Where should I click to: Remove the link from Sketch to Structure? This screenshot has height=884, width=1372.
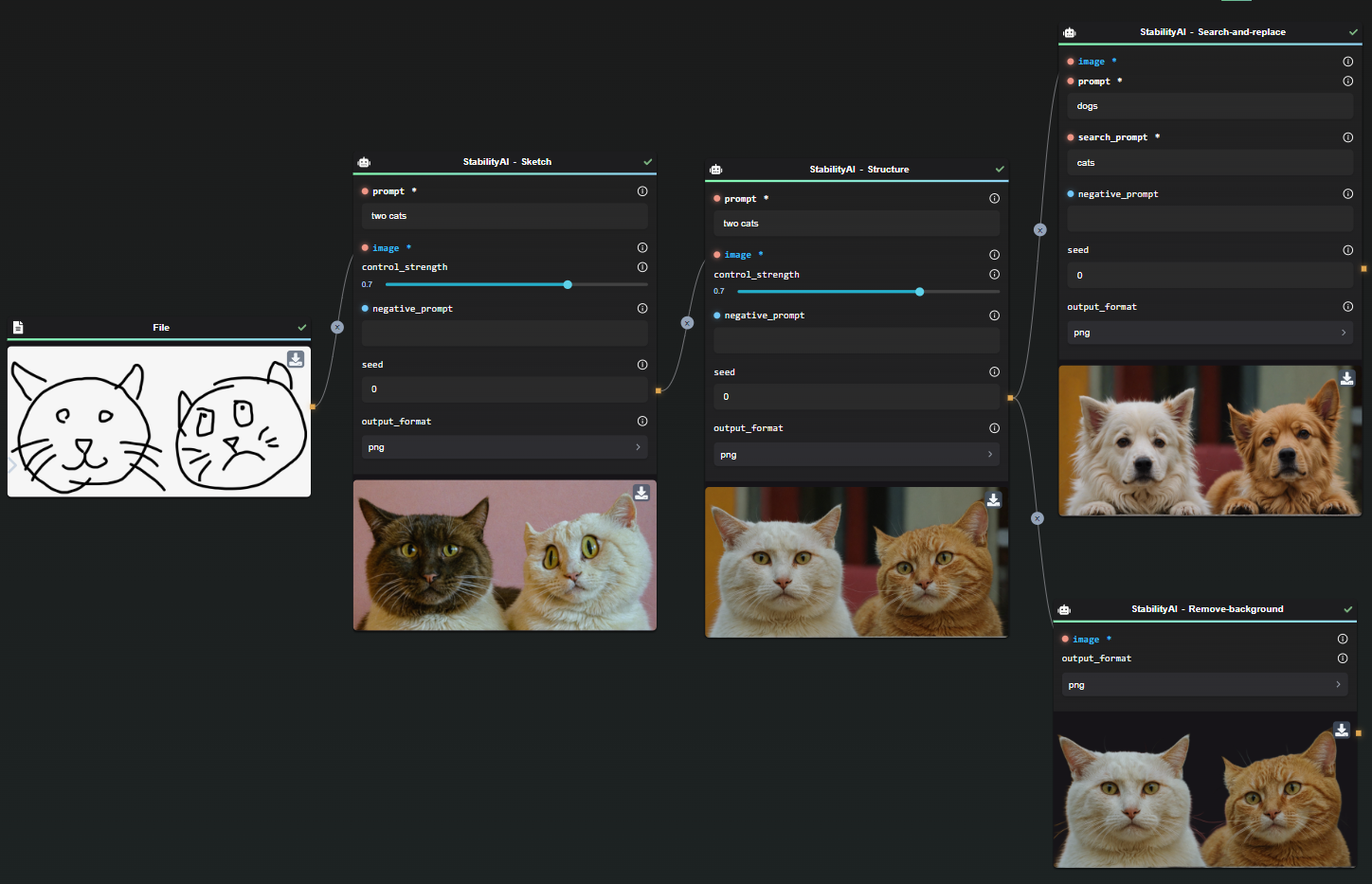coord(688,323)
